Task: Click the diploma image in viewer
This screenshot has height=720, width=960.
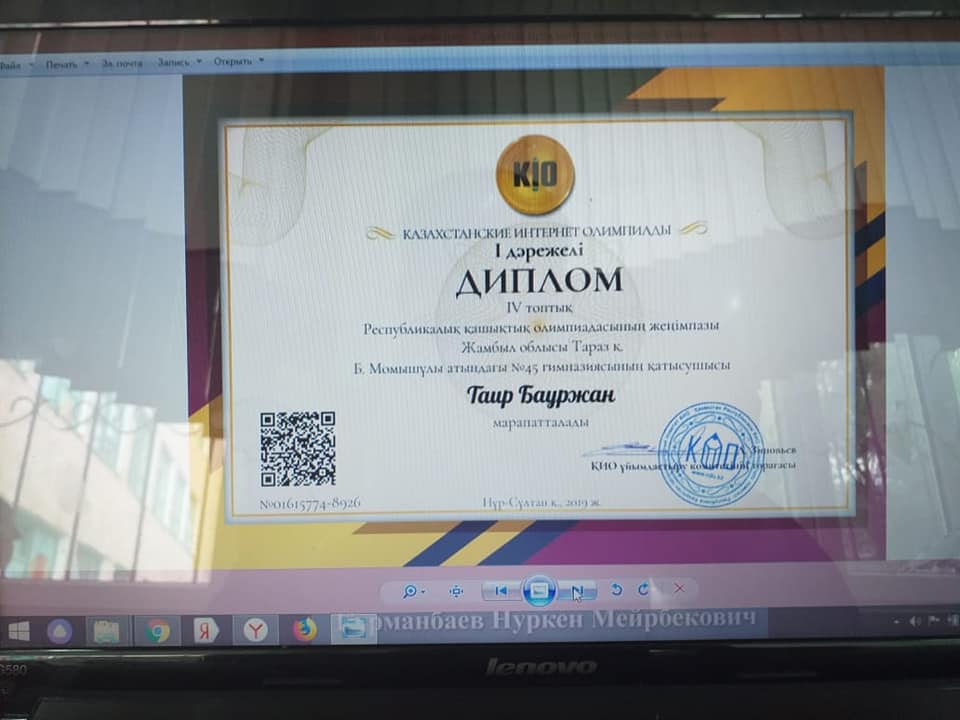Action: click(x=536, y=315)
